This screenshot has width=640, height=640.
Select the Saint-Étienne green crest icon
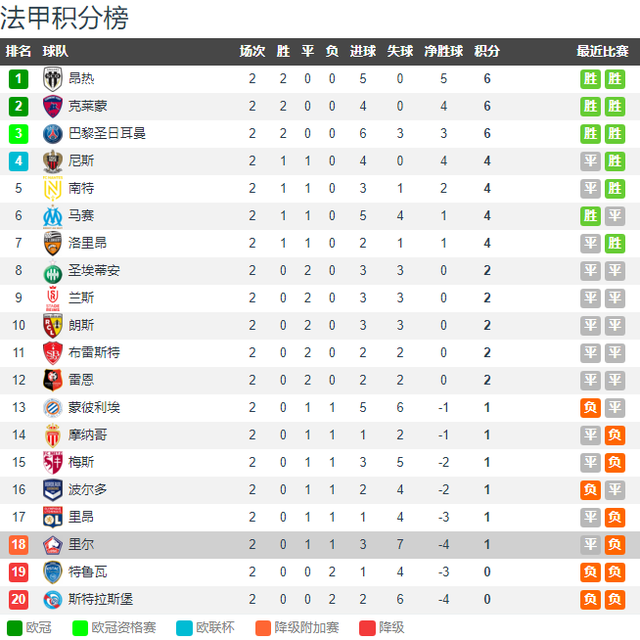point(53,271)
